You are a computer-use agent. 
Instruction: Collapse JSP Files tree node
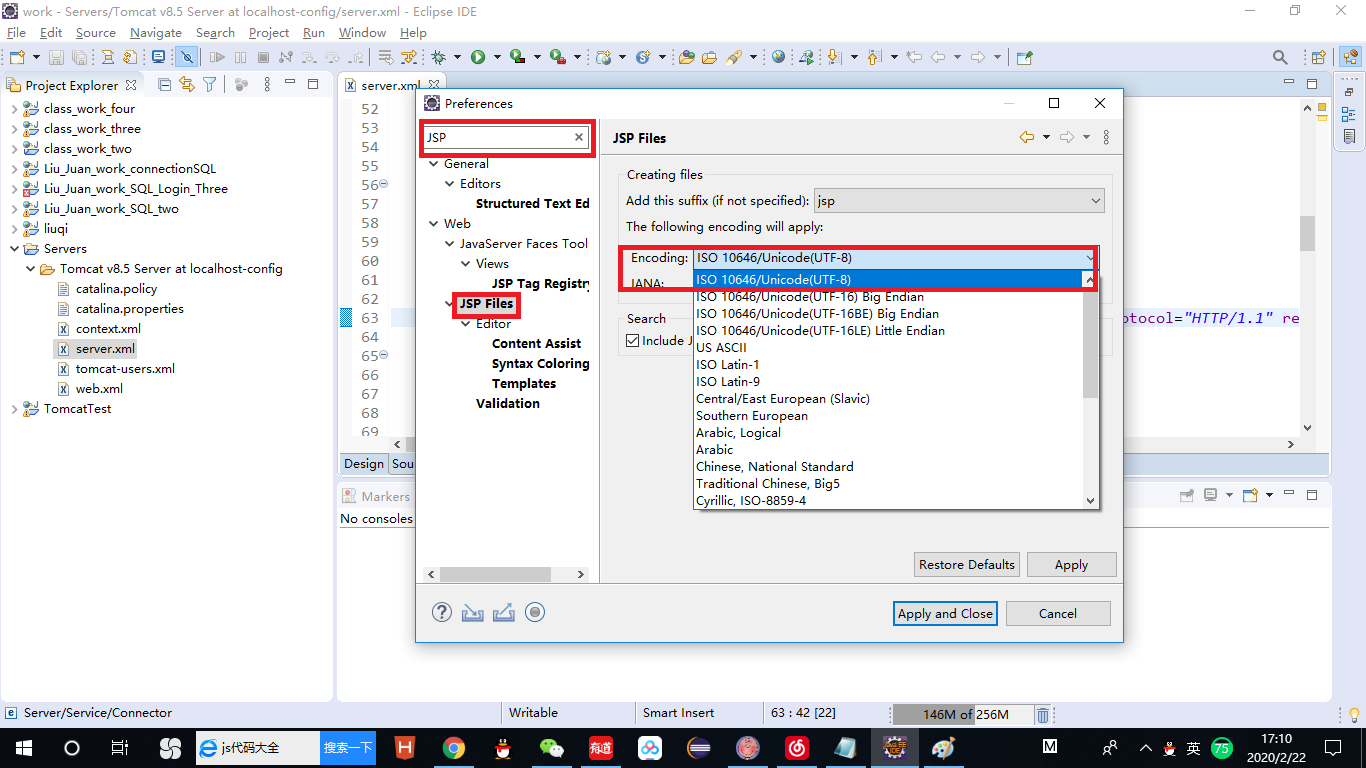click(x=450, y=304)
